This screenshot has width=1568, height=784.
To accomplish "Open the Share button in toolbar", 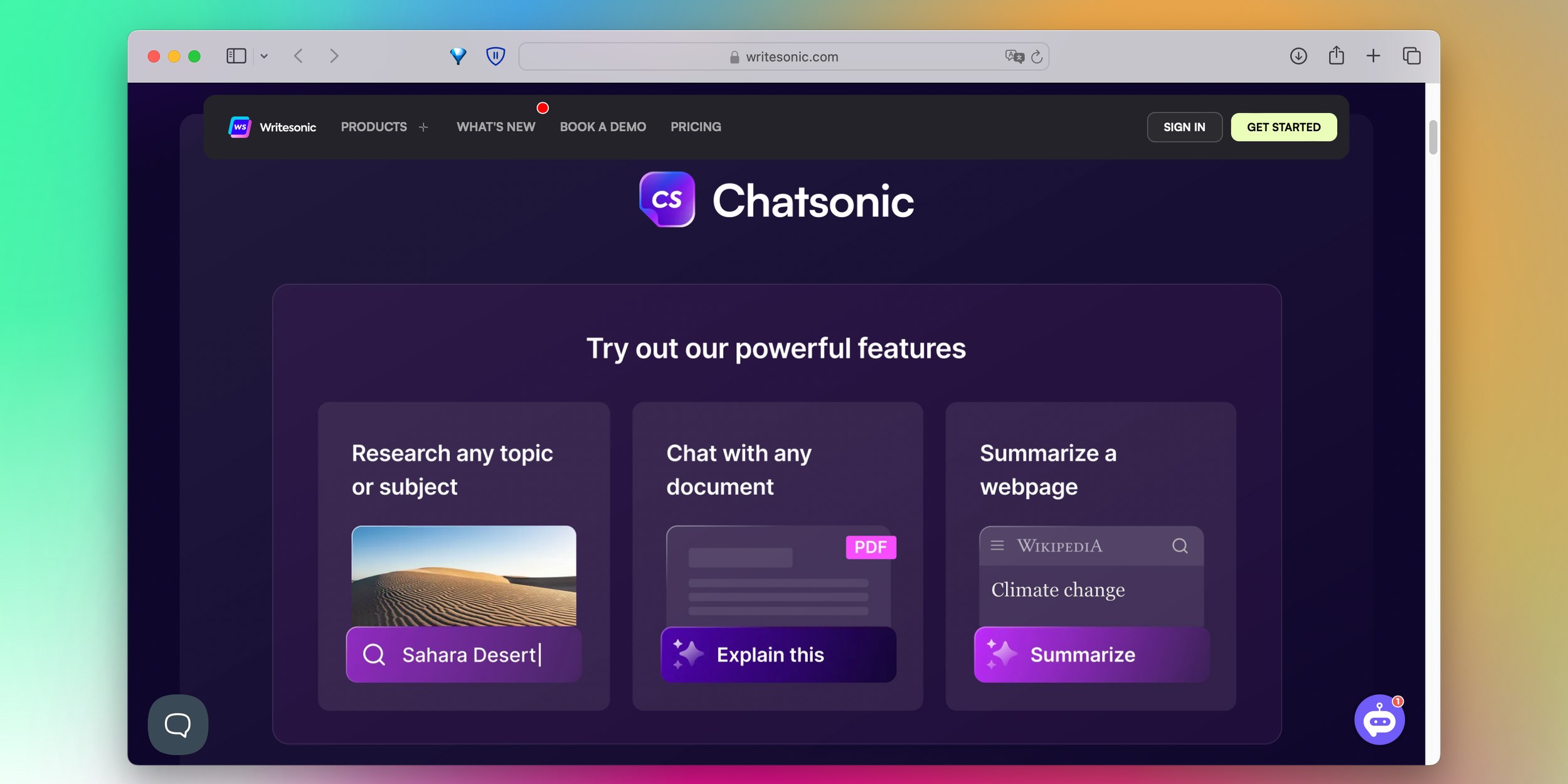I will 1336,56.
